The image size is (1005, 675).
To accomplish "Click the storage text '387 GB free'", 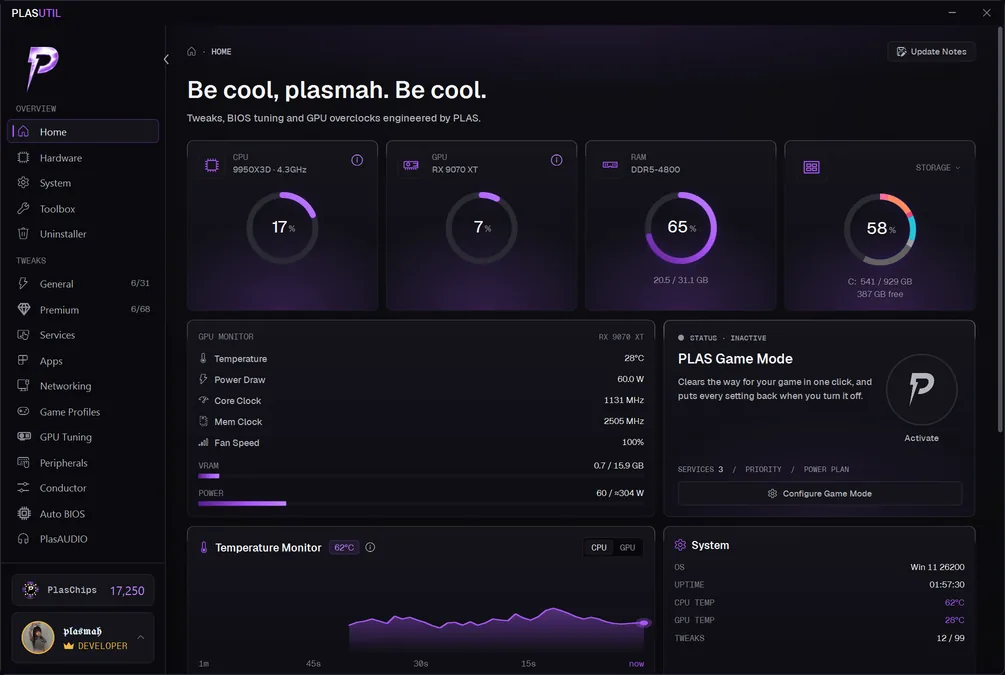I will (879, 294).
